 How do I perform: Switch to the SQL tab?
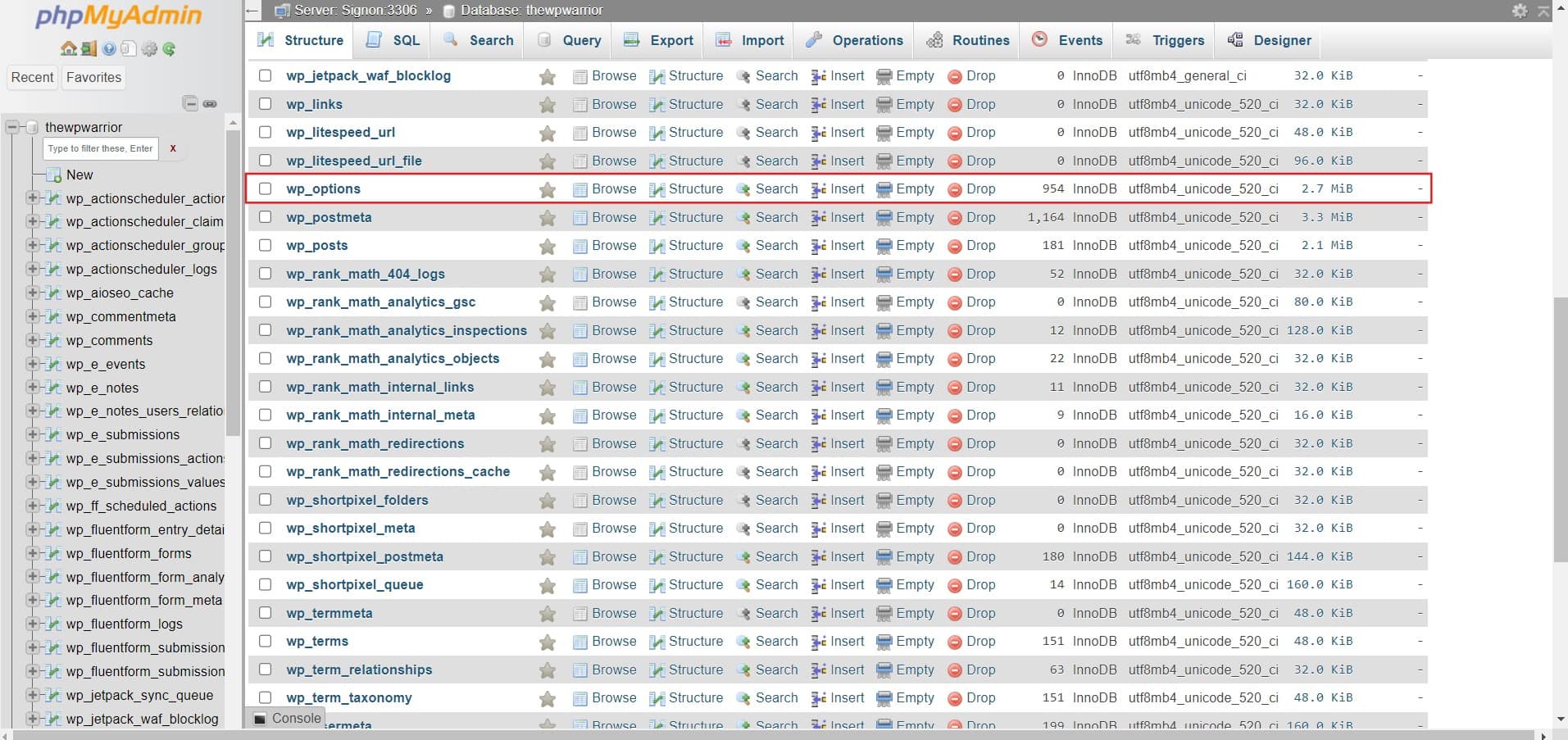point(393,40)
